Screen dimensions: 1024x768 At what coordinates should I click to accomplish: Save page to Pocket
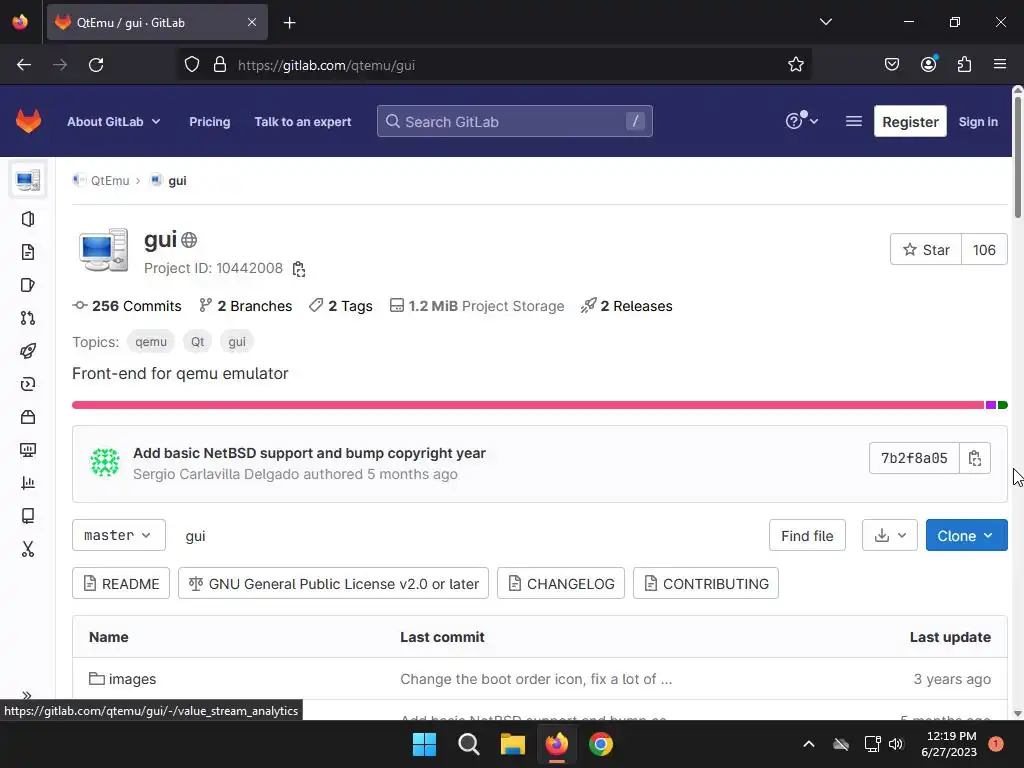coord(891,65)
